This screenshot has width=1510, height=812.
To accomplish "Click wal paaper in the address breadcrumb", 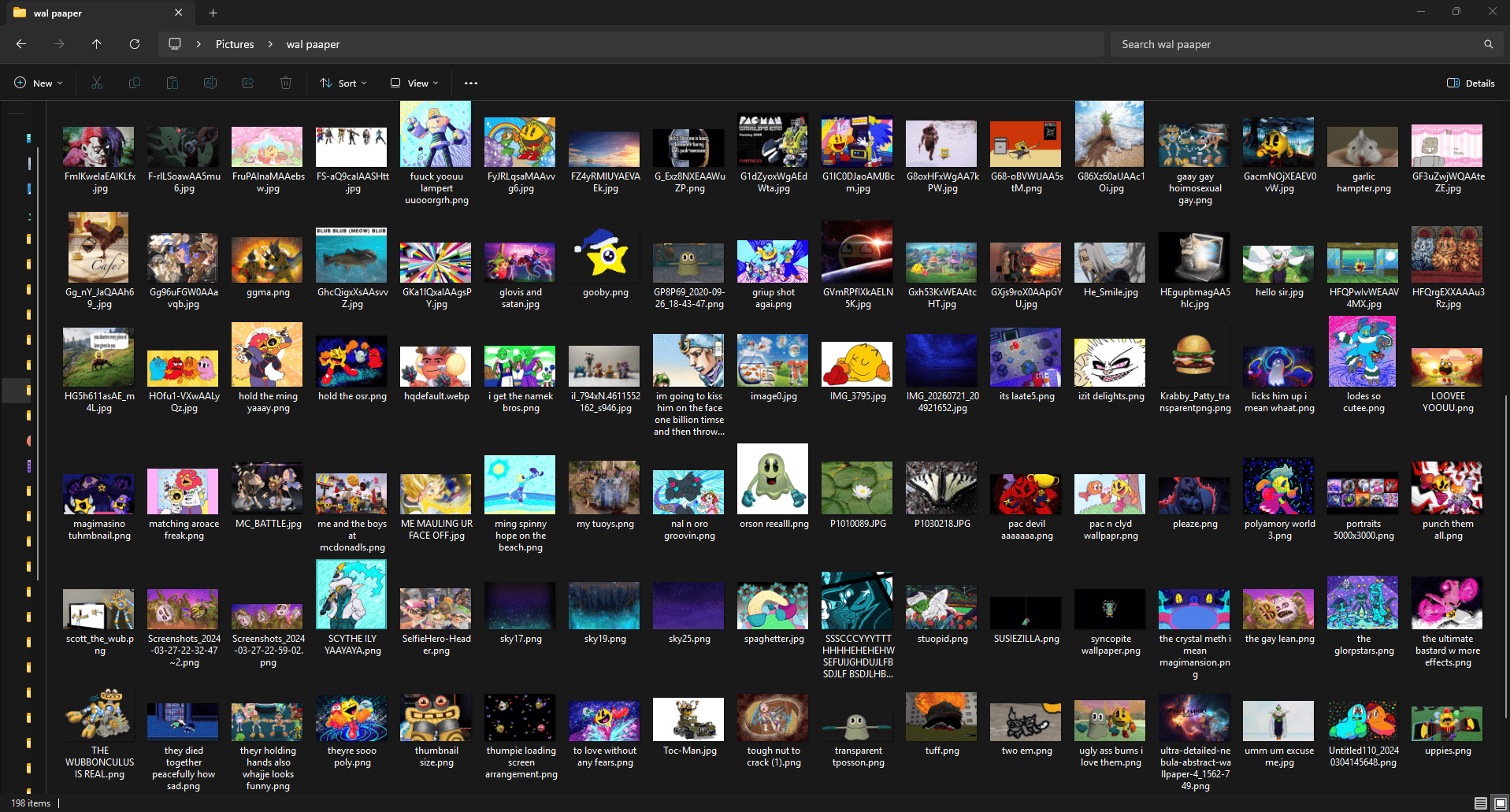I will (x=313, y=44).
